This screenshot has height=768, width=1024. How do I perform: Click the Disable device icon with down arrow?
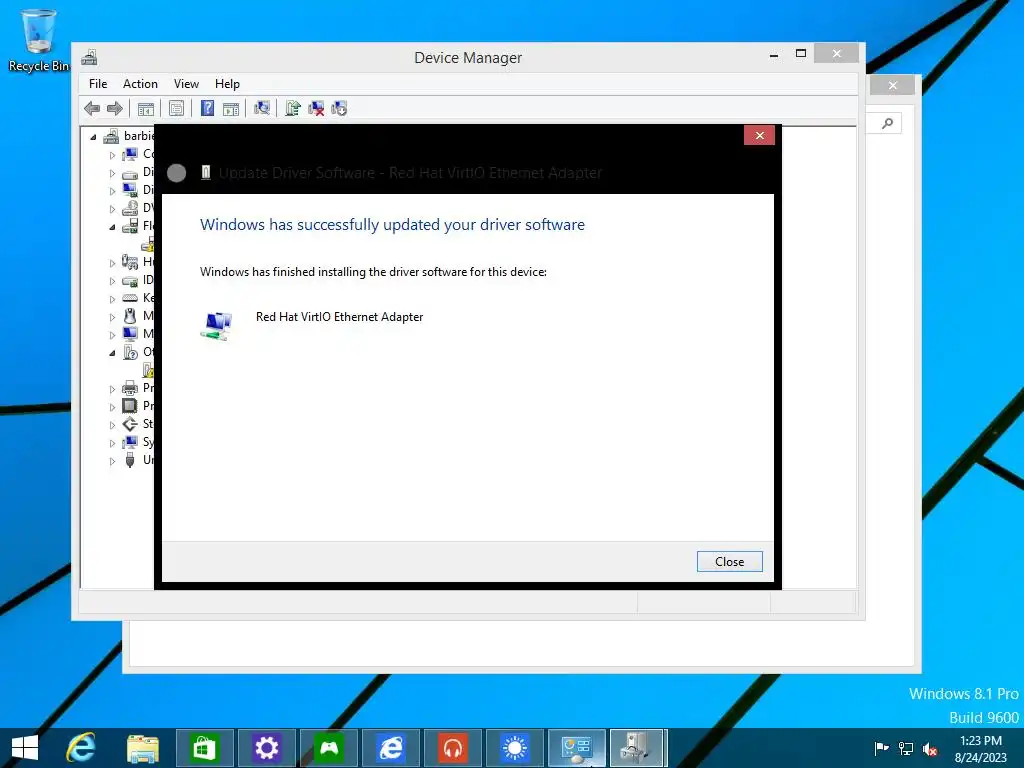339,108
